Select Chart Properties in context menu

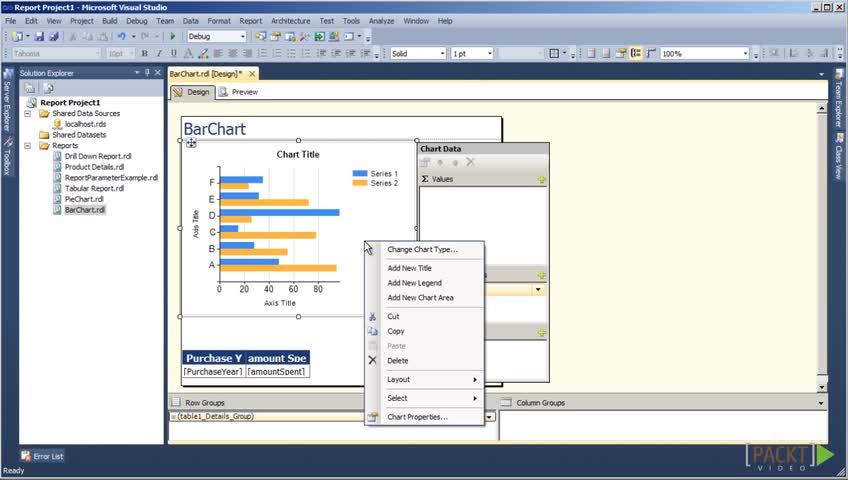pyautogui.click(x=417, y=417)
